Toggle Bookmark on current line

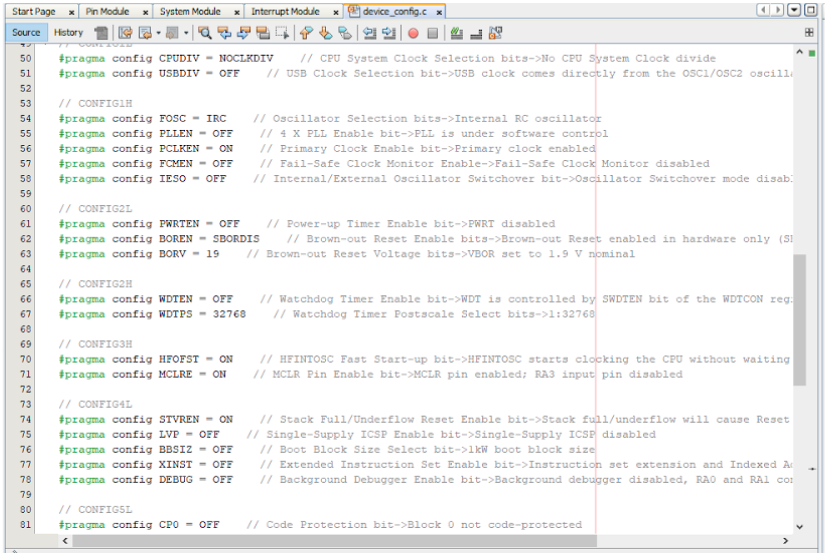click(x=345, y=33)
